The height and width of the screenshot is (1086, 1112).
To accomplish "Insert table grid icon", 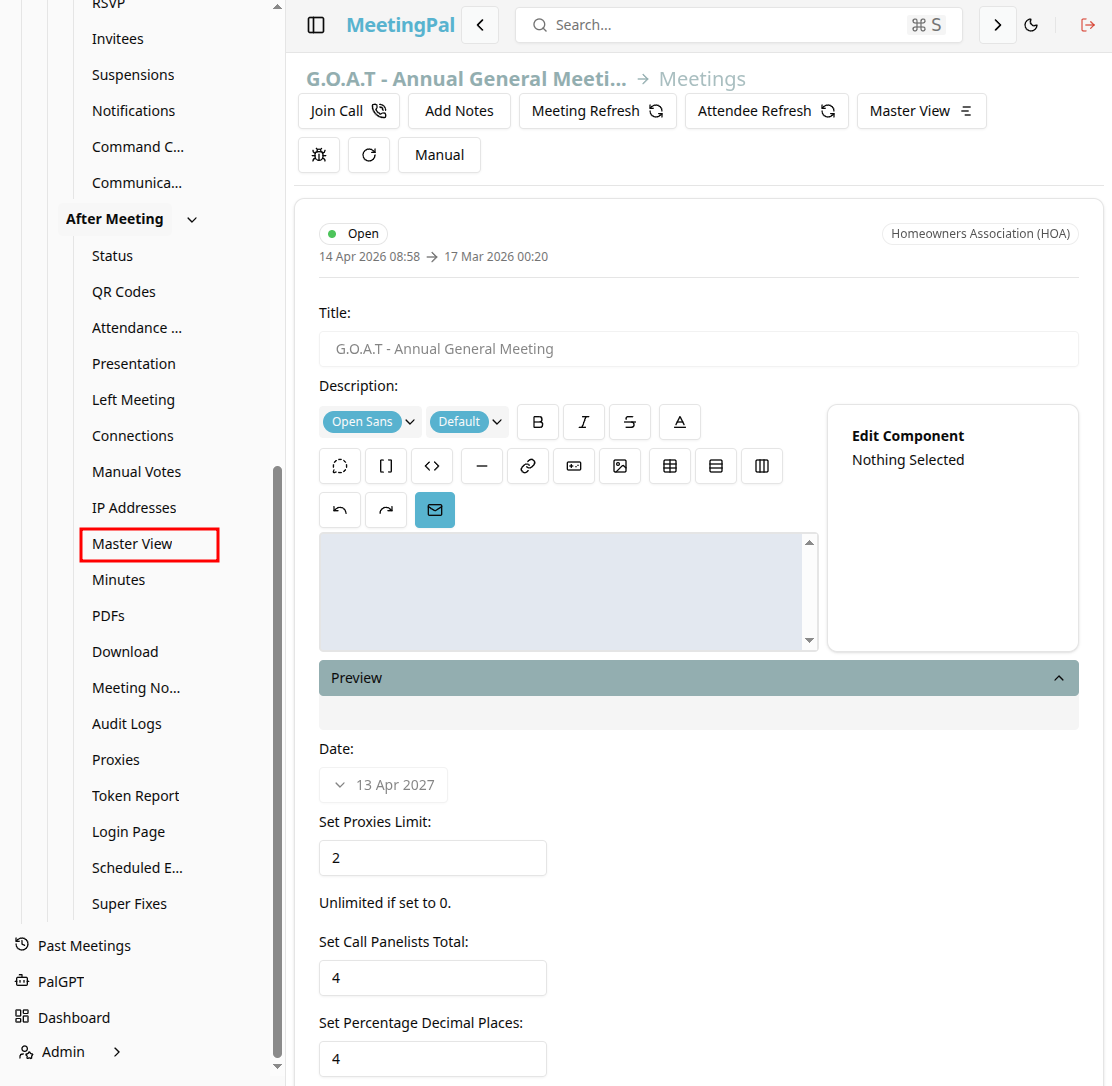I will click(x=669, y=466).
